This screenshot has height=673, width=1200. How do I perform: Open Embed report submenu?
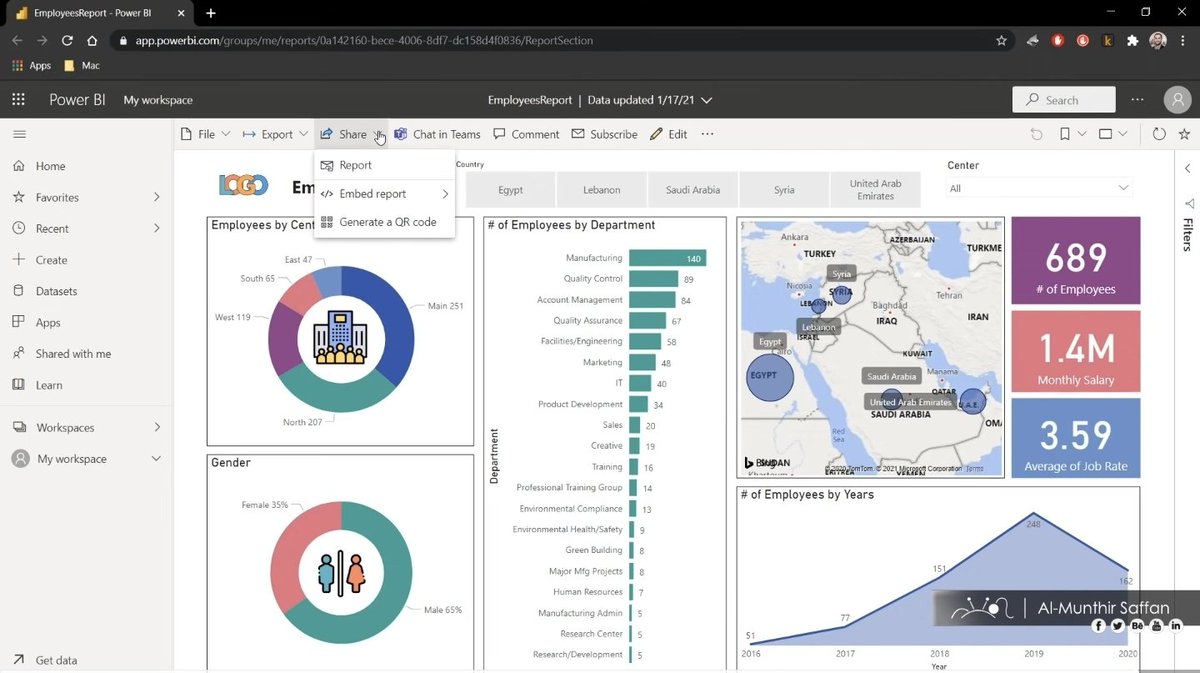(x=384, y=194)
